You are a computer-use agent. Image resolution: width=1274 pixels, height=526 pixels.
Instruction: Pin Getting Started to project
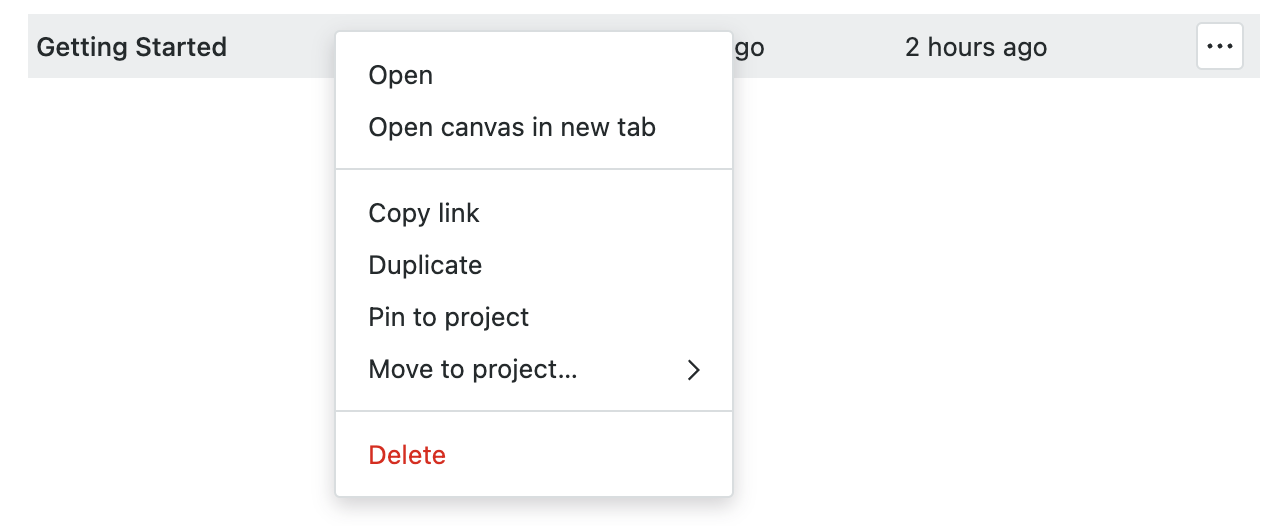449,318
